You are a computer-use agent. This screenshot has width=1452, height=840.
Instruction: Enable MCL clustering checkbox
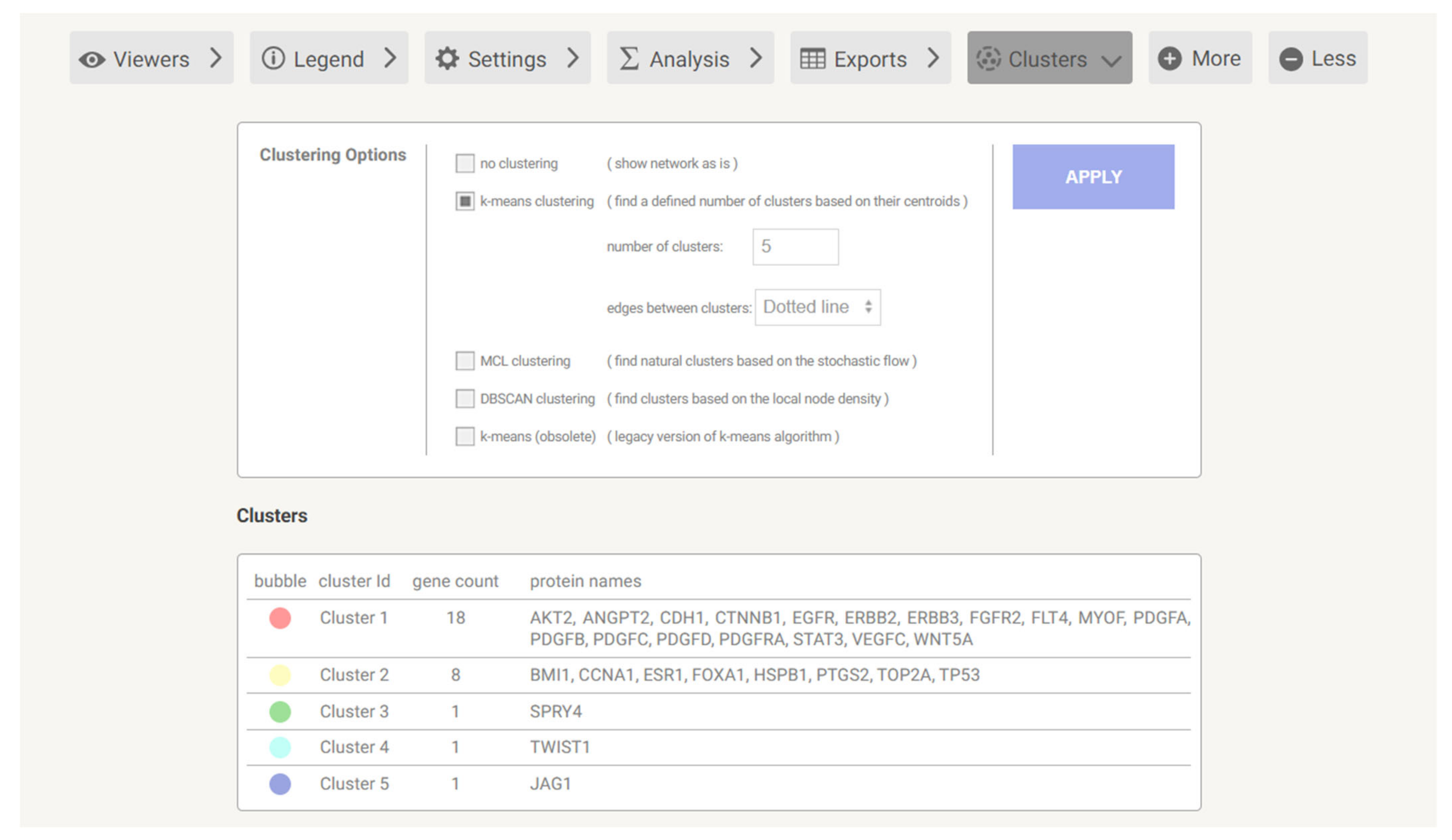pyautogui.click(x=465, y=361)
